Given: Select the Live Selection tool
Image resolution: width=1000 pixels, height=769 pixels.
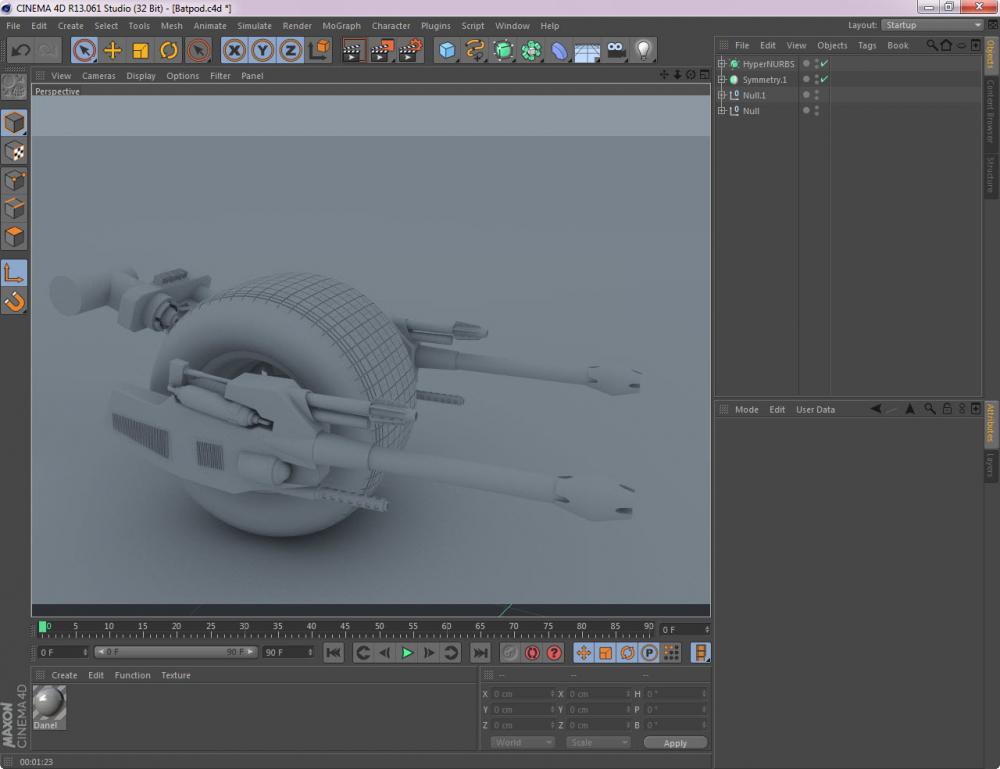Looking at the screenshot, I should pos(84,50).
